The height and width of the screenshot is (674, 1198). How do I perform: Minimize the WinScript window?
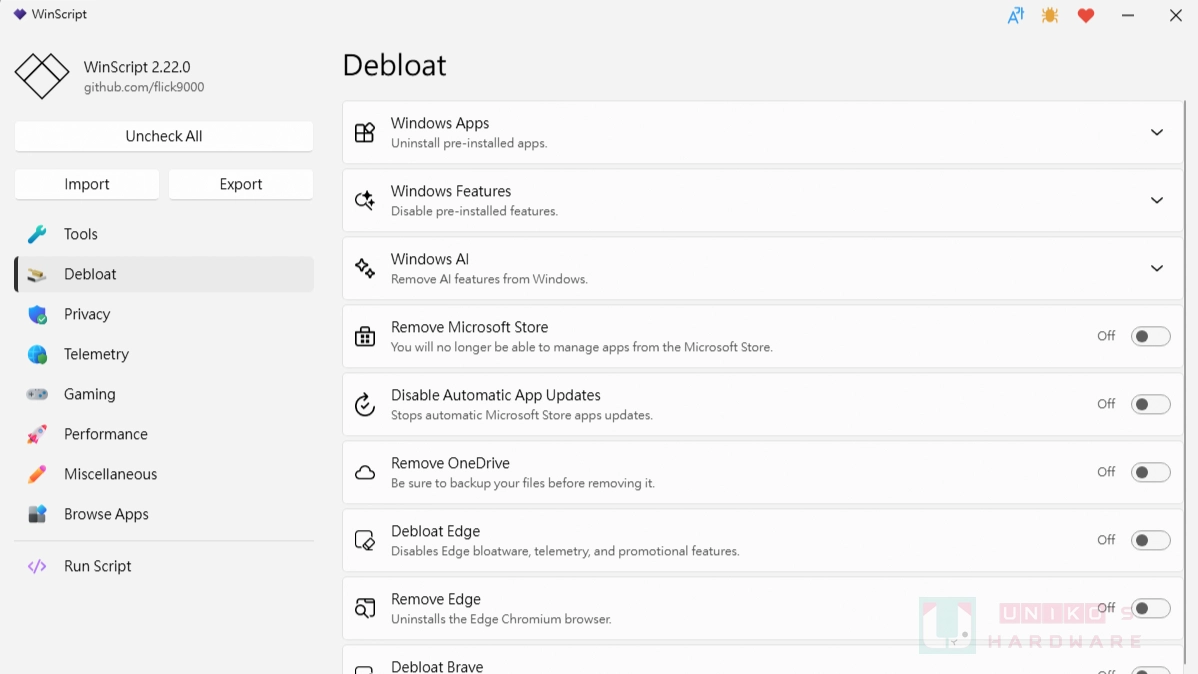tap(1128, 15)
